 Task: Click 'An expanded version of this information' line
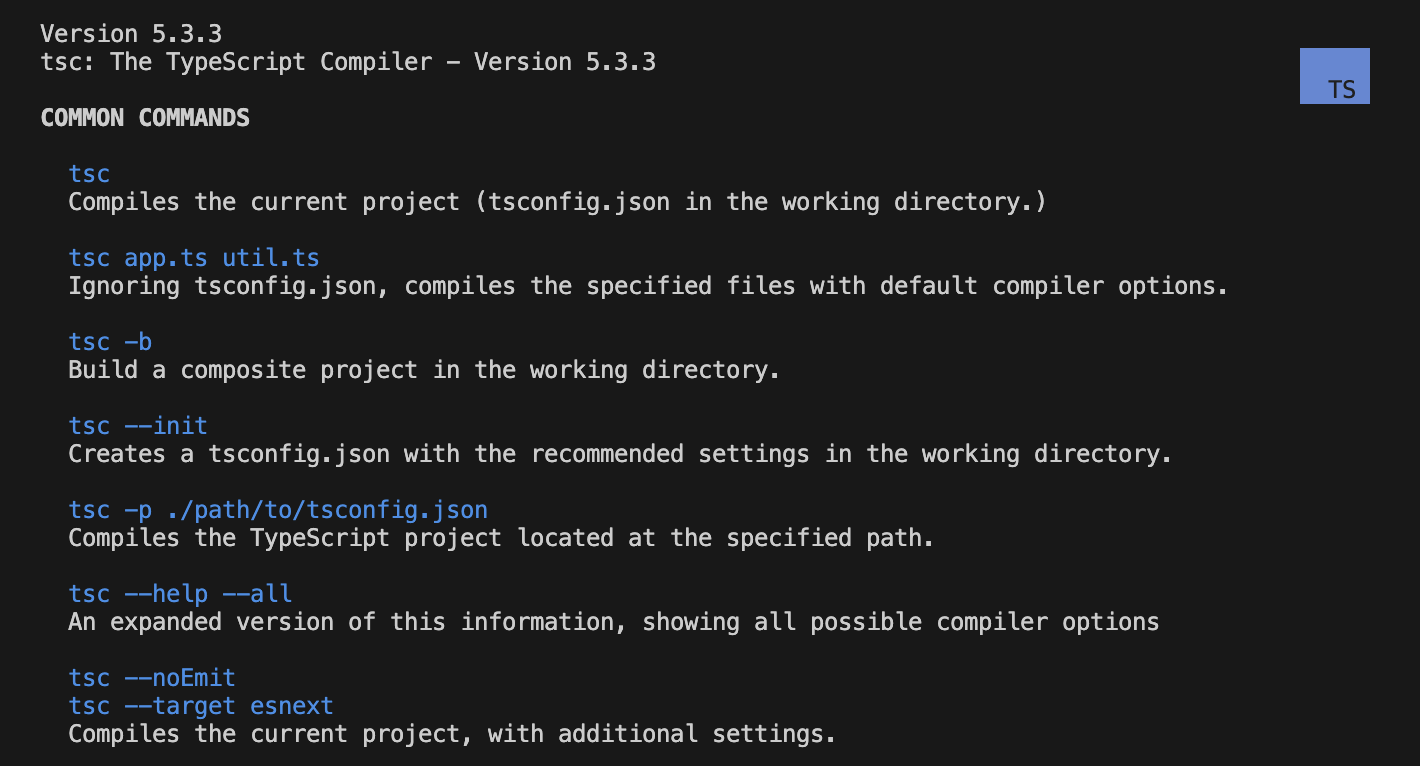(614, 622)
